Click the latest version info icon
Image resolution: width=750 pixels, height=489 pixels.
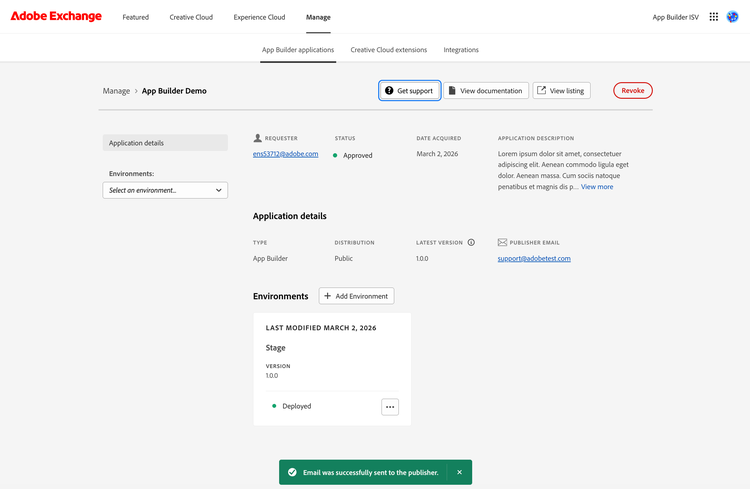pyautogui.click(x=471, y=242)
